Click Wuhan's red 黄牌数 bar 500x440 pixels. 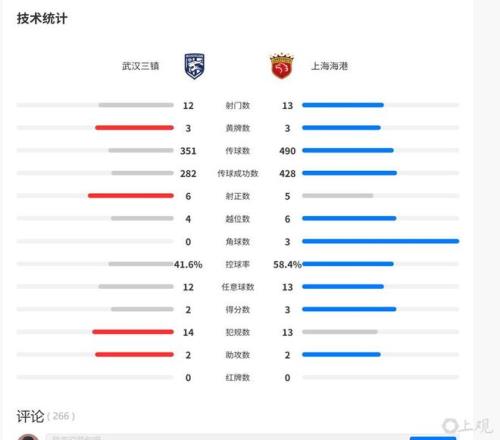click(134, 128)
